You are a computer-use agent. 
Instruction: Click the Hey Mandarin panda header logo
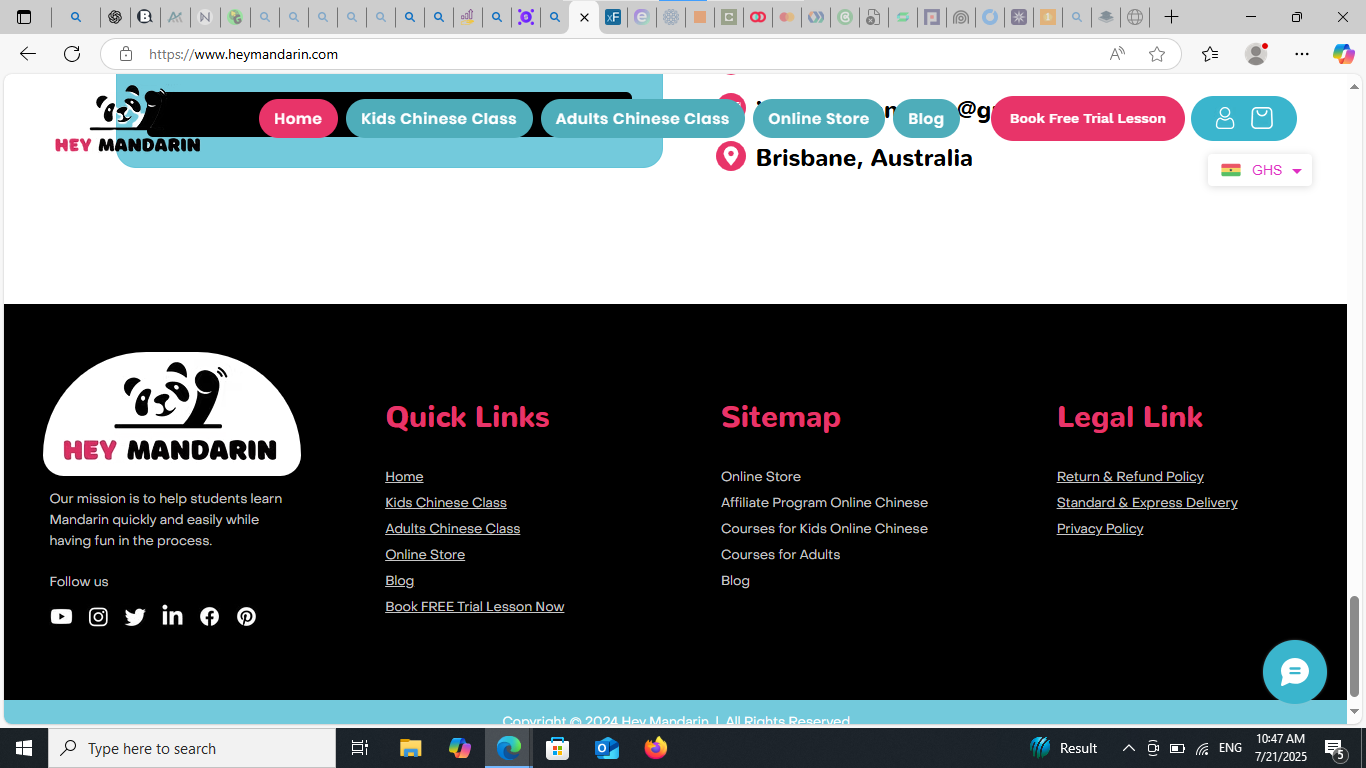point(128,119)
